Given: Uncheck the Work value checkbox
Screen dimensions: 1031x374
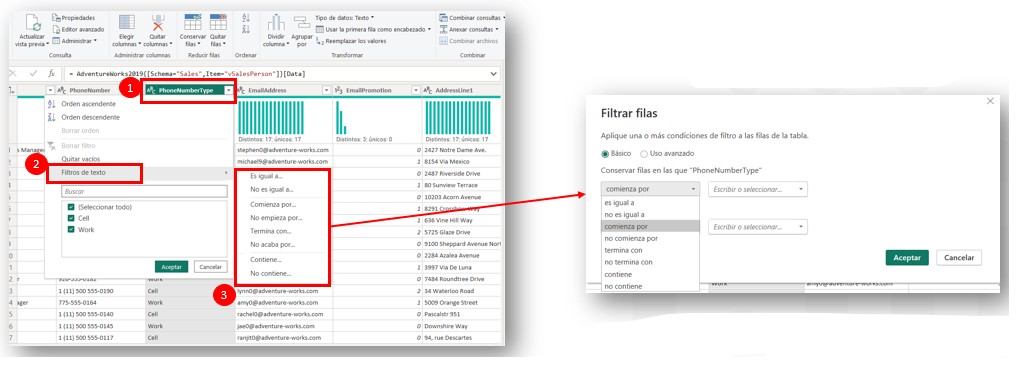Looking at the screenshot, I should point(71,229).
